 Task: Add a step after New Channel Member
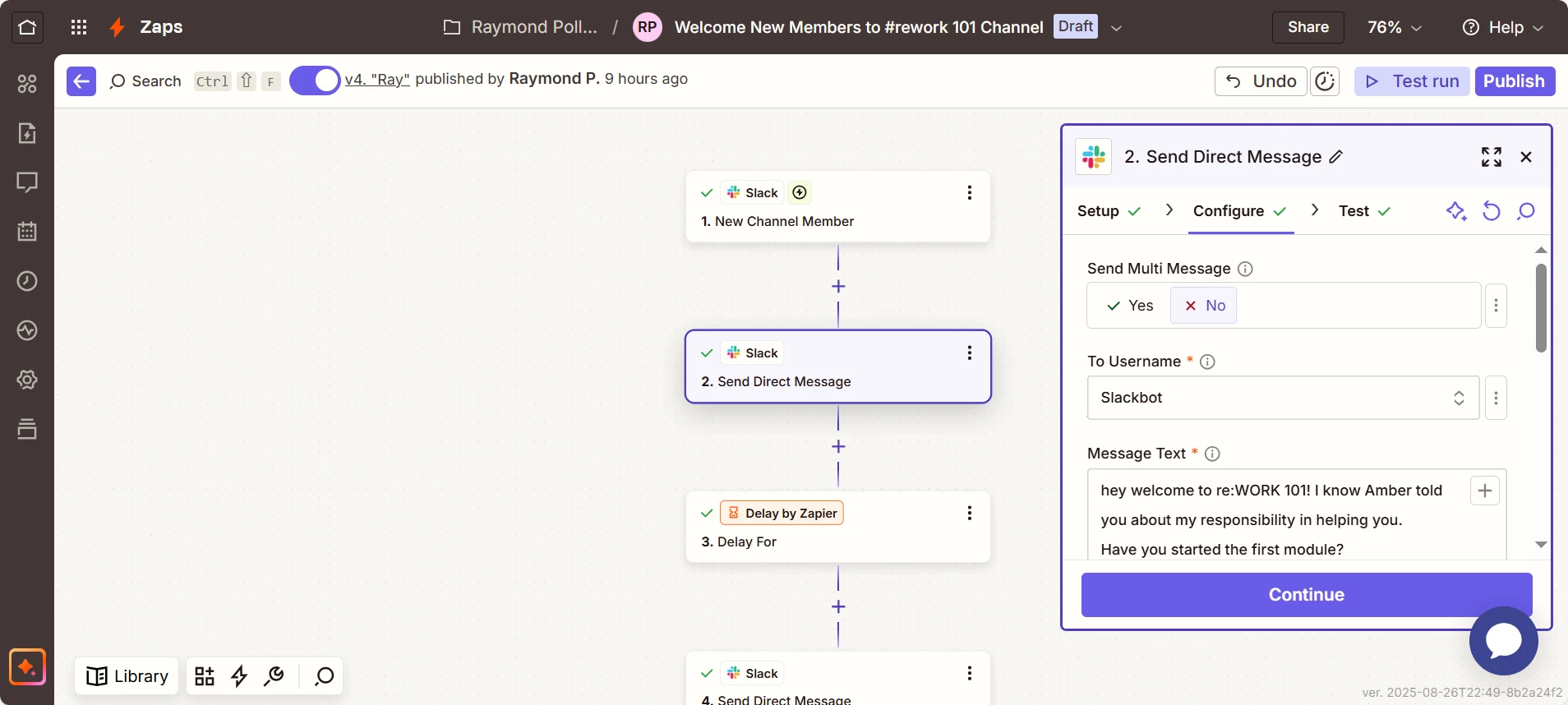click(838, 286)
